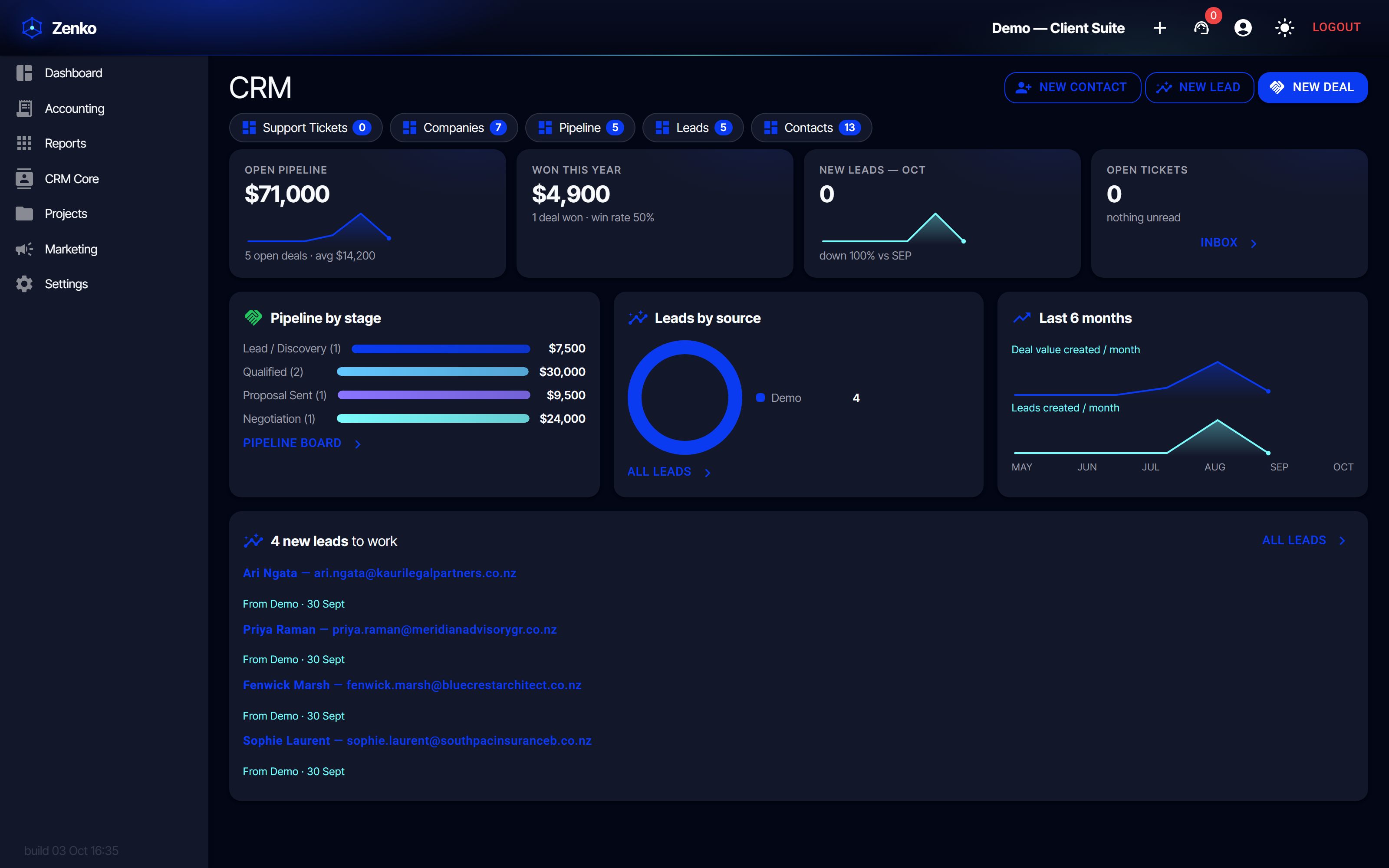Open the user account profile icon
This screenshot has width=1389, height=868.
click(x=1243, y=27)
